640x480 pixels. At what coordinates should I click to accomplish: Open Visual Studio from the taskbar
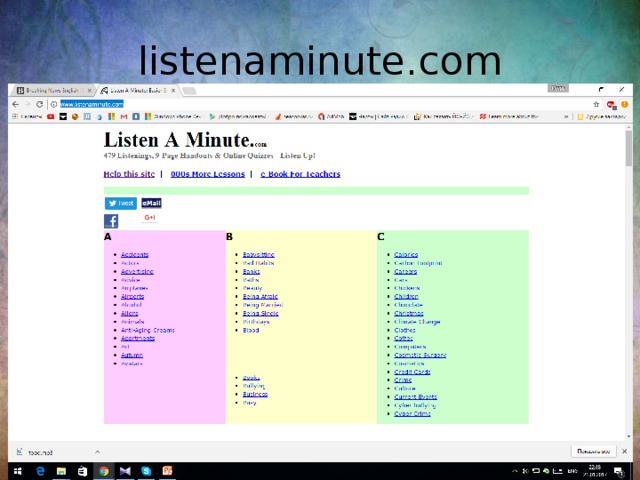pyautogui.click(x=125, y=471)
